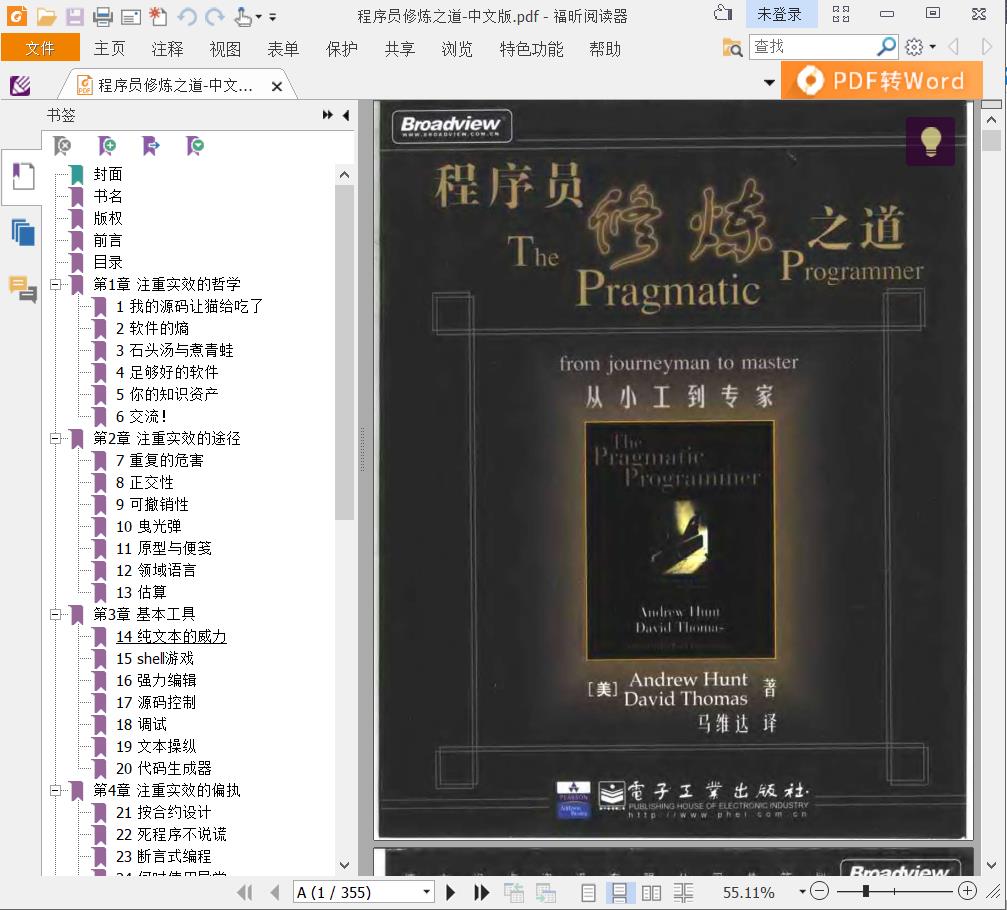This screenshot has height=910, width=1007.
Task: Click the document scrollbar up arrow
Action: tap(991, 120)
